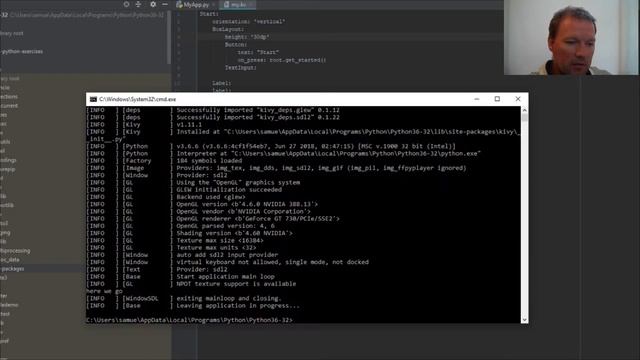Viewport: 640px width, 360px height.
Task: Select the multiprocessing folder in project tree
Action: click(15, 251)
